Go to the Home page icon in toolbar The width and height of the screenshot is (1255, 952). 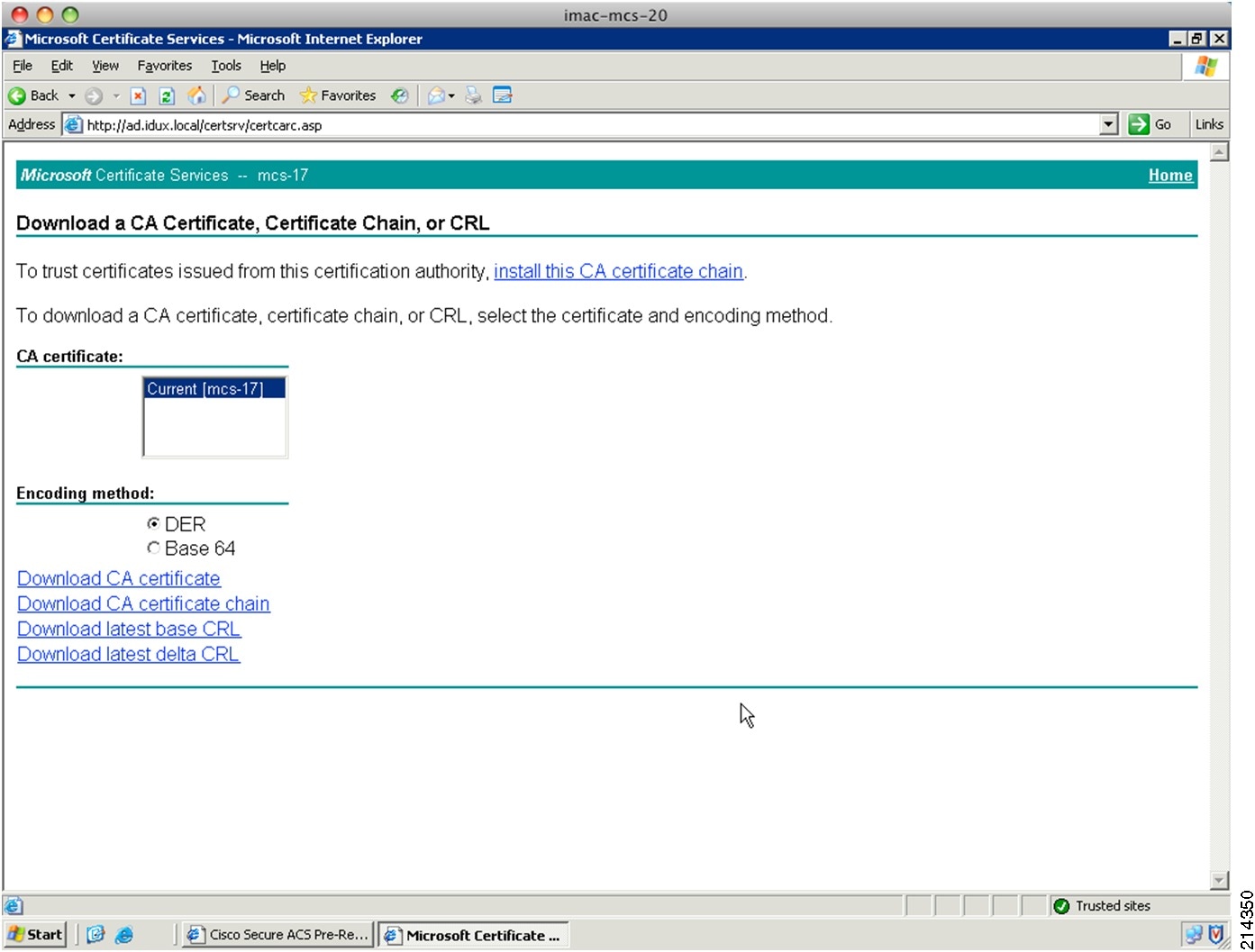pos(196,95)
